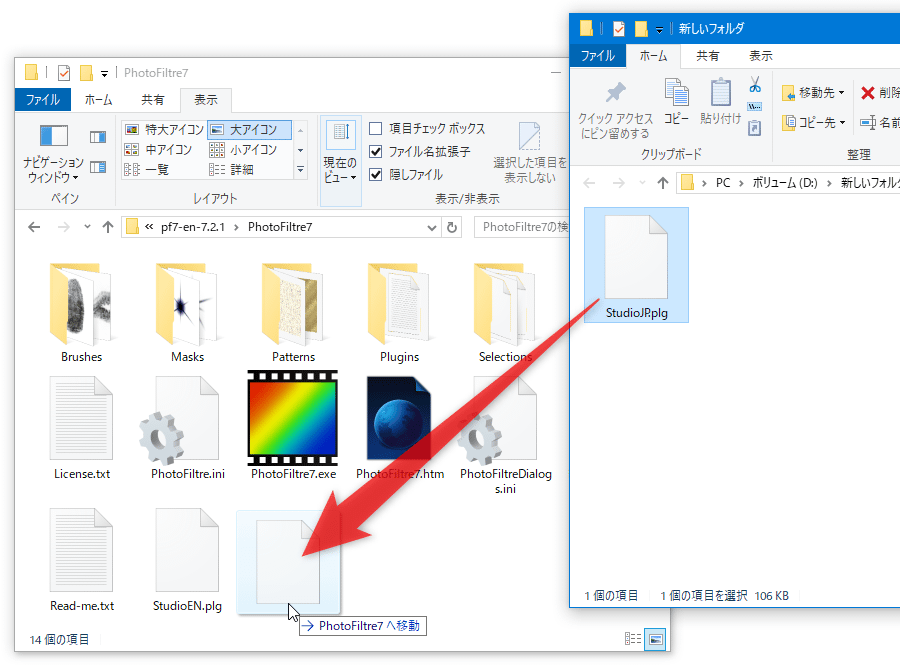Screen dimensions: 900x668
Task: Open the Plugins folder
Action: (399, 313)
